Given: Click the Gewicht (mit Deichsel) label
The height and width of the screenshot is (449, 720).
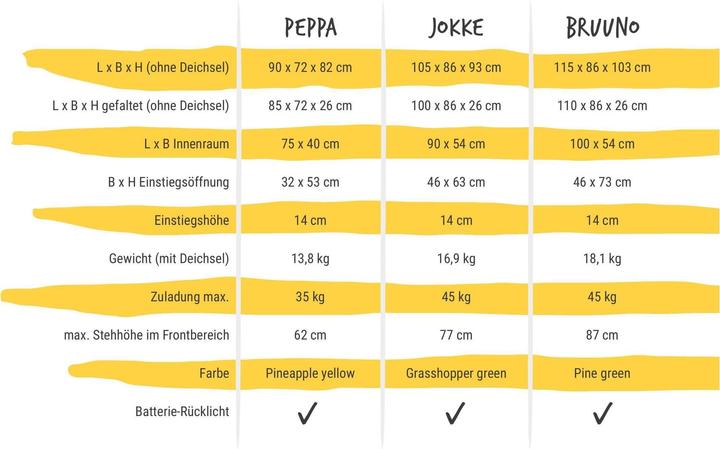Looking at the screenshot, I should (x=169, y=258).
